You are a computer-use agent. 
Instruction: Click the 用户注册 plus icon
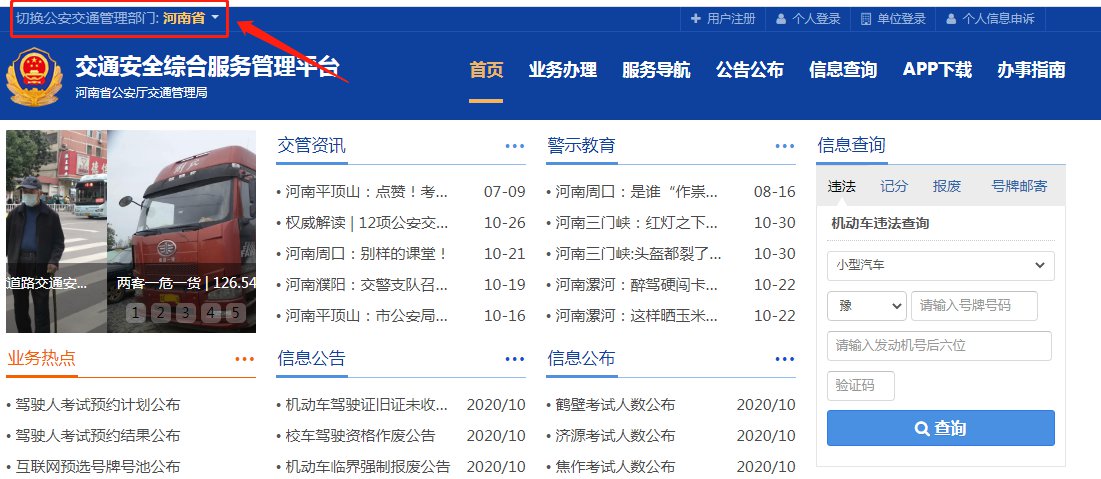tap(696, 18)
